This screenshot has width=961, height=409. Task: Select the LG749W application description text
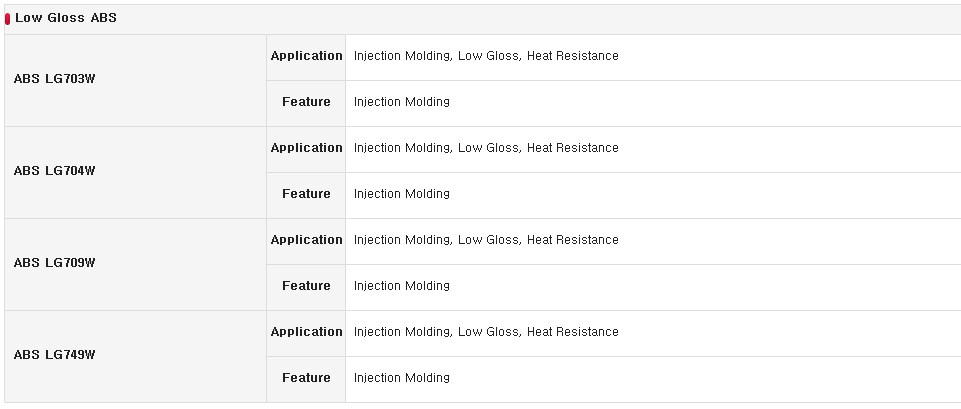coord(486,332)
